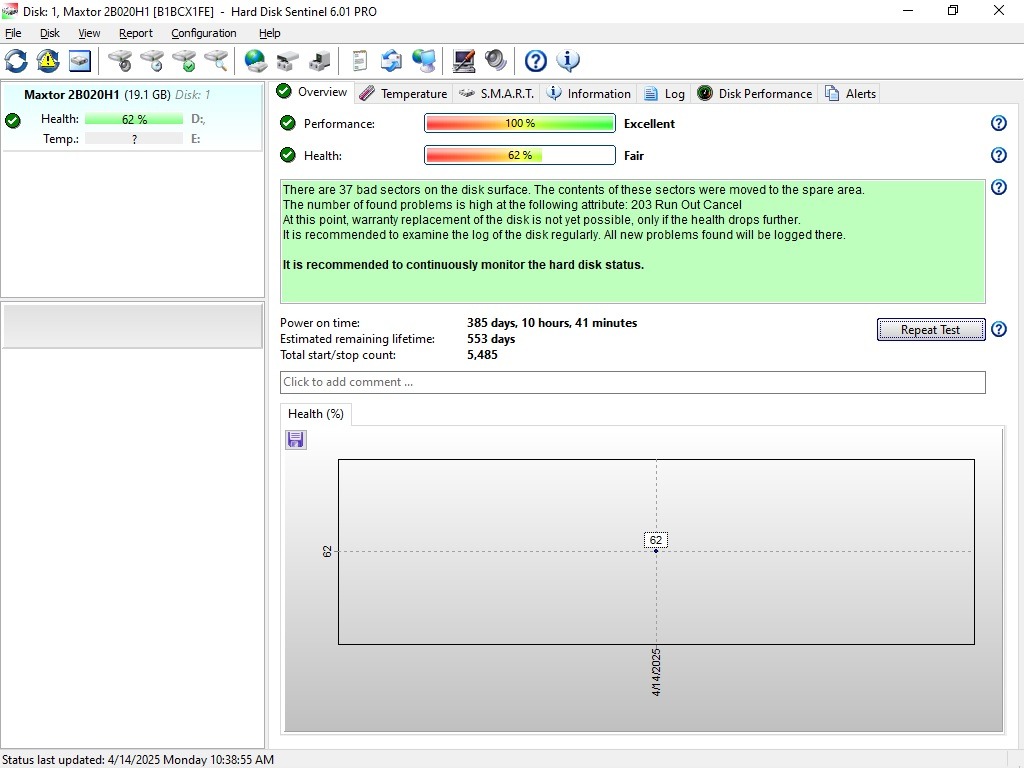The width and height of the screenshot is (1024, 768).
Task: Click the envelope with arrows icon
Action: point(391,61)
